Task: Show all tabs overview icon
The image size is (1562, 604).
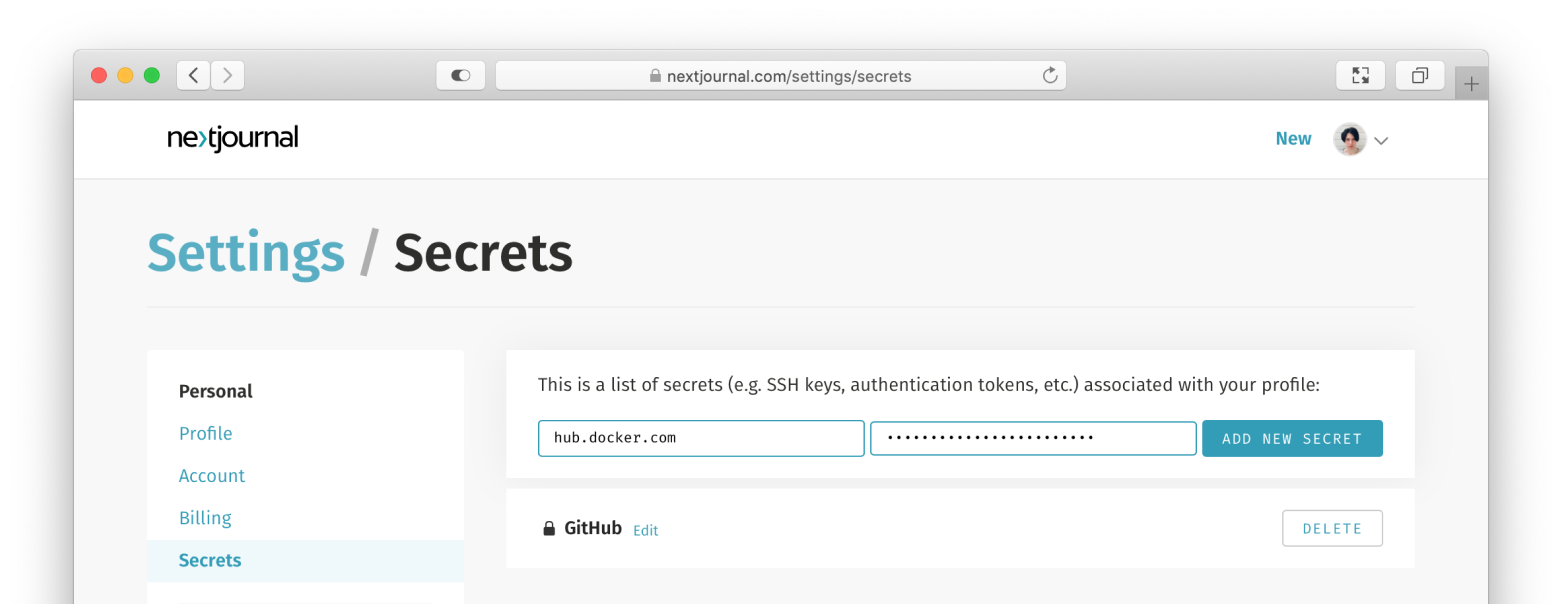Action: click(x=1420, y=75)
